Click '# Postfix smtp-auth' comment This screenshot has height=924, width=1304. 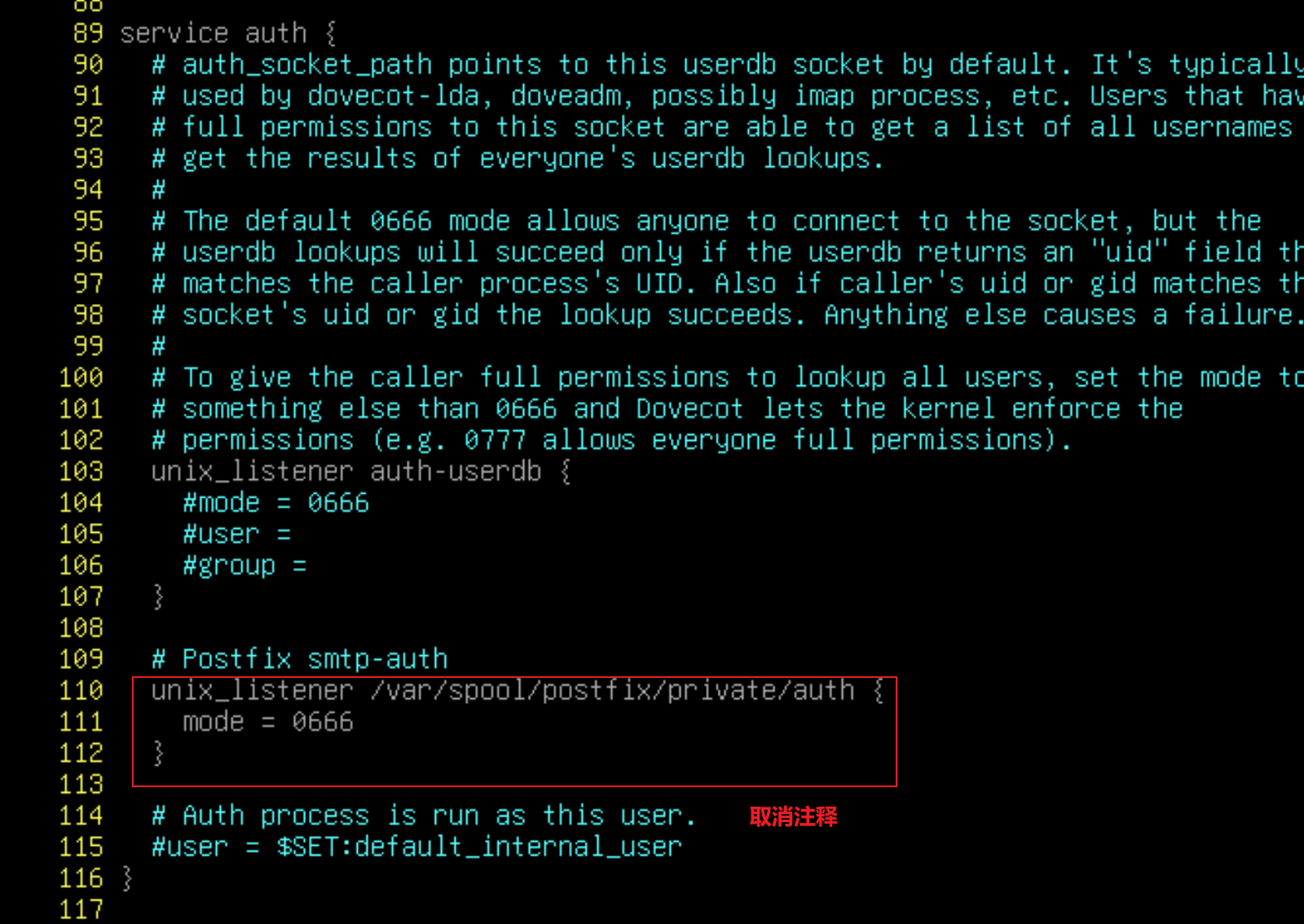point(300,659)
